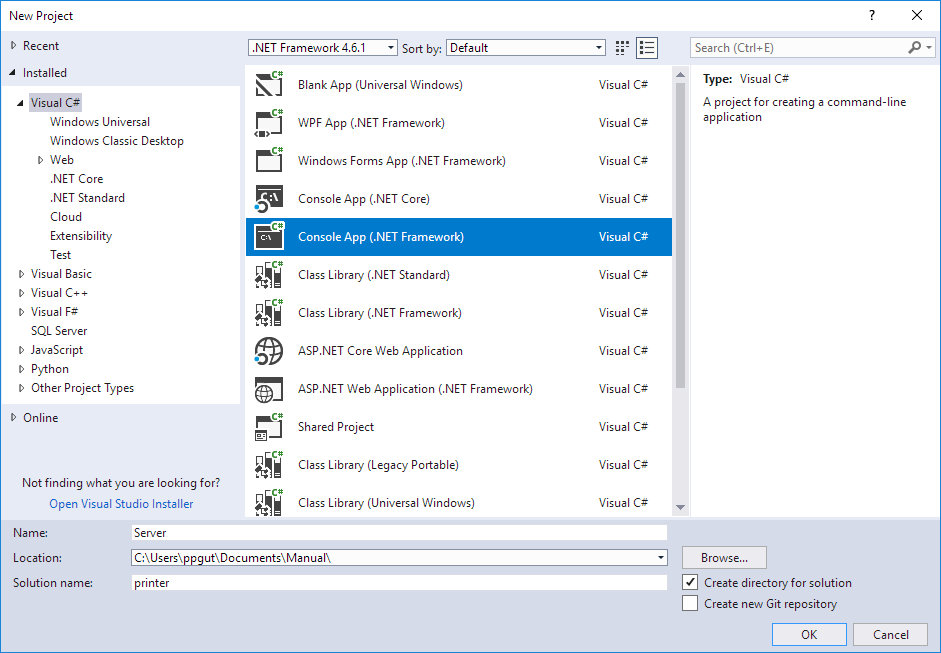Select Windows Classic Desktop category

point(116,141)
